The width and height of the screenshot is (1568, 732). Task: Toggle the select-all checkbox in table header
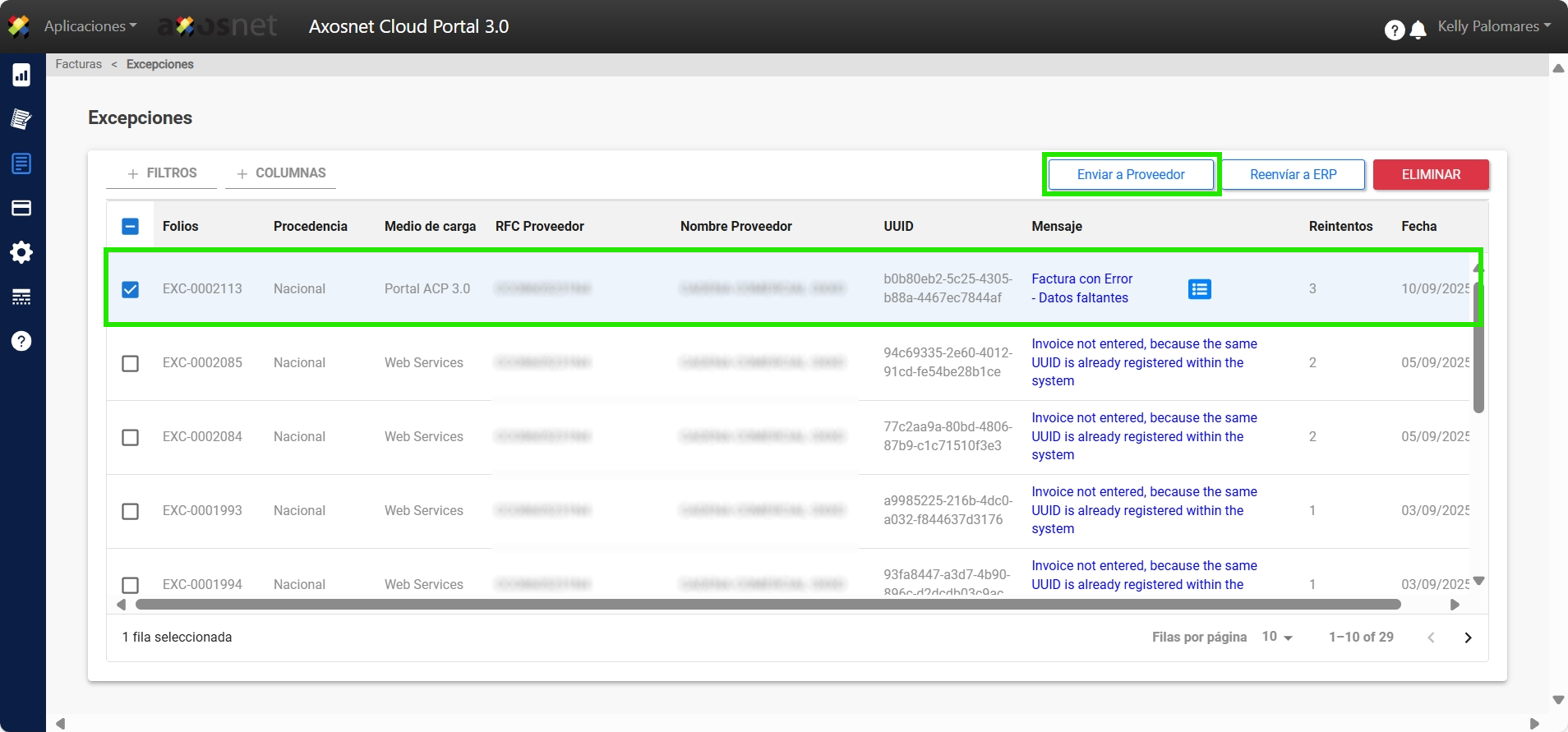coord(130,227)
